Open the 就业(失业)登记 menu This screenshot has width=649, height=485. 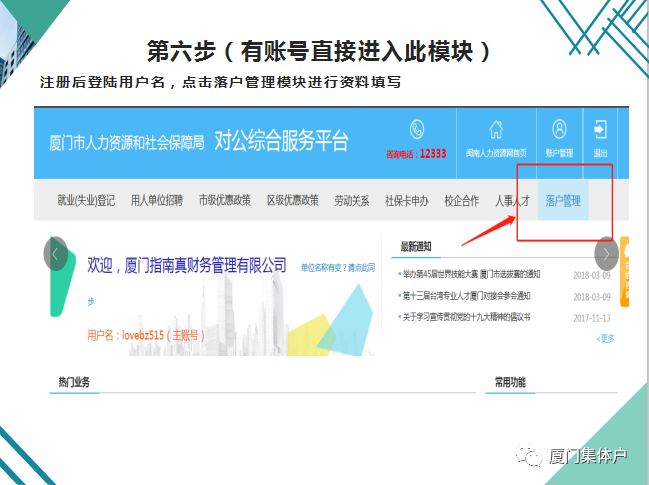86,201
